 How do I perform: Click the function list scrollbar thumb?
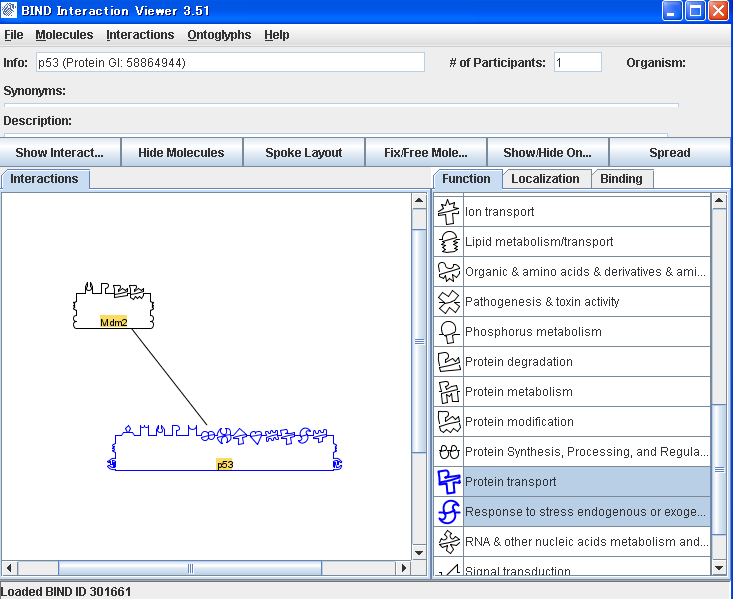click(719, 469)
